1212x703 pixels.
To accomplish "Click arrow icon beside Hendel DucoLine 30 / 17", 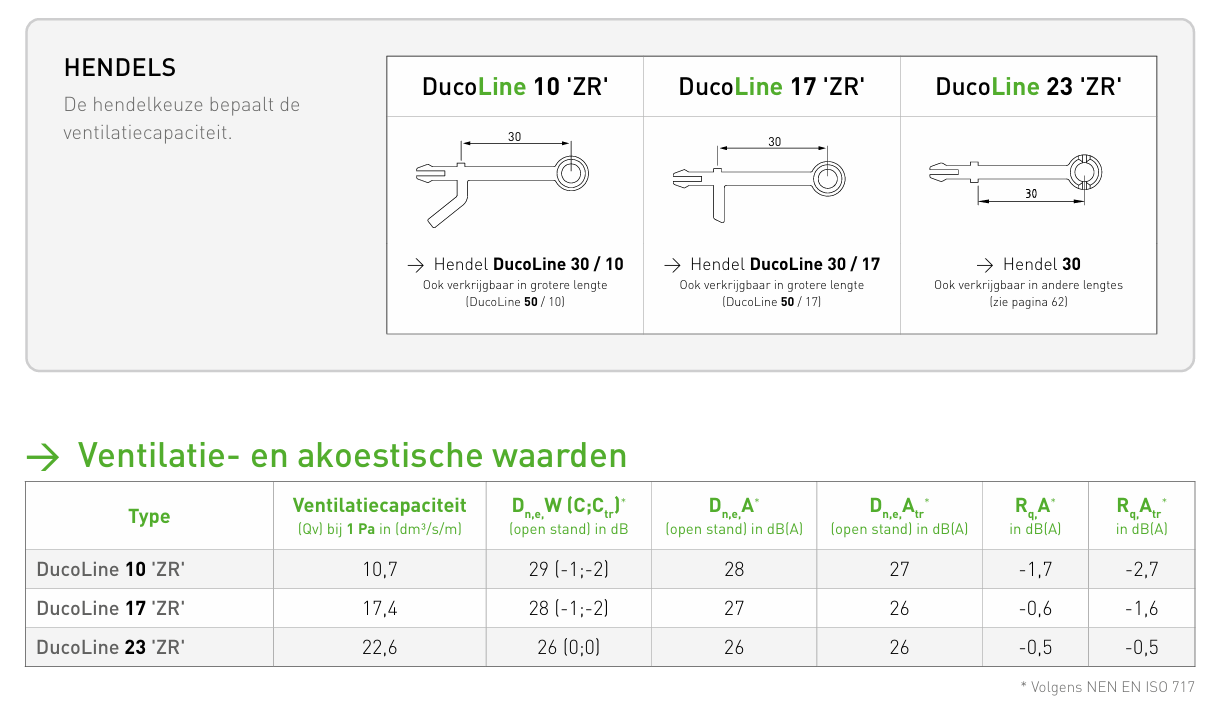I will (673, 265).
